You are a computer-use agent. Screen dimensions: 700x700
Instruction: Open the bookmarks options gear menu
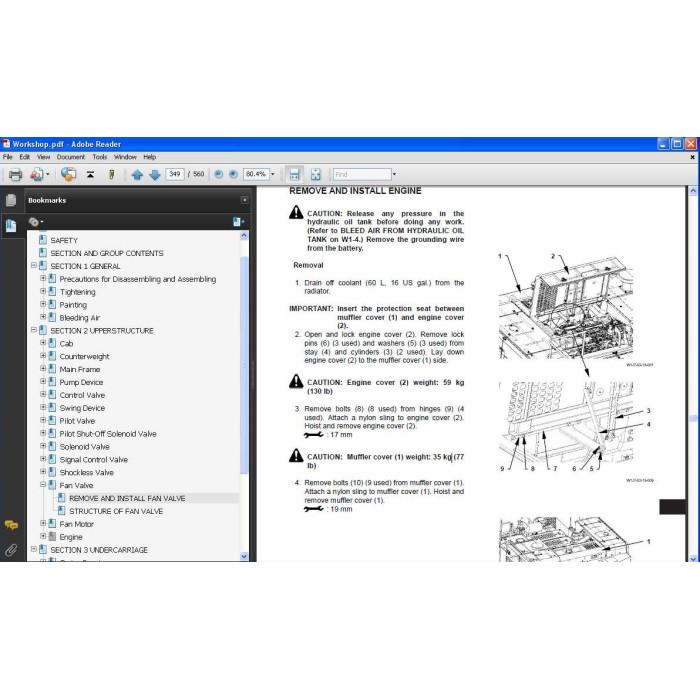[36, 222]
